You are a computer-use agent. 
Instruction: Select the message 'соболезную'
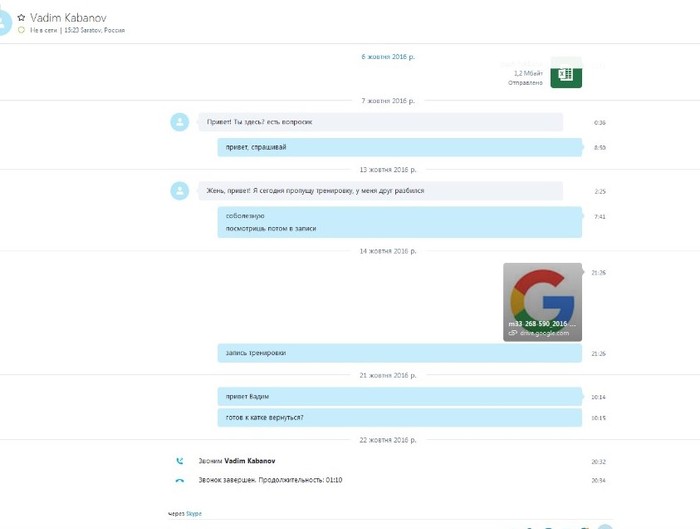click(x=245, y=216)
